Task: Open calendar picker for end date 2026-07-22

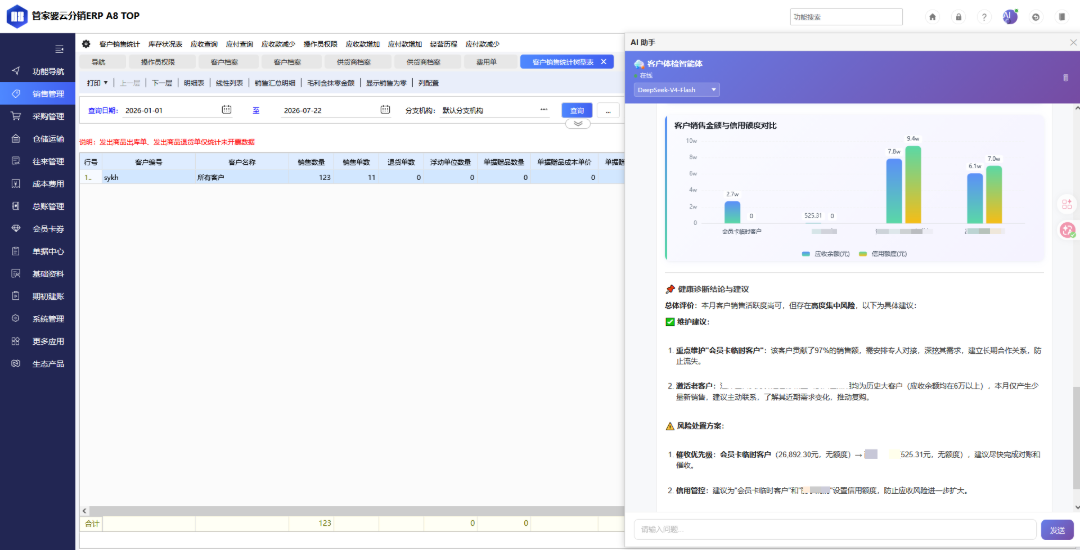Action: coord(386,109)
